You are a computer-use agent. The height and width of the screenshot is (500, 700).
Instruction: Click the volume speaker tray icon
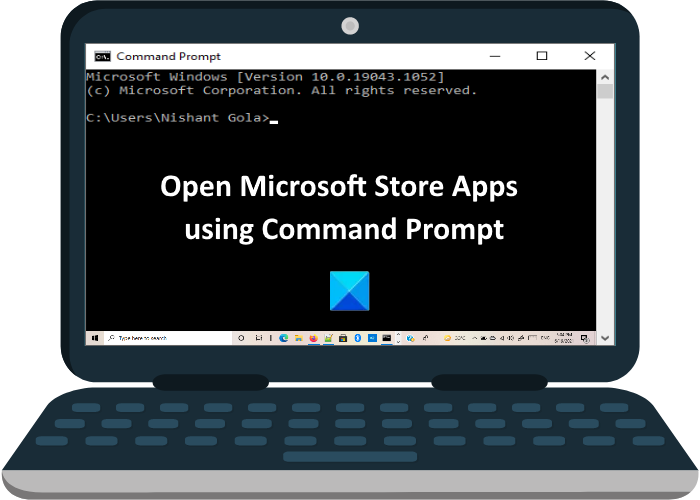pos(510,338)
